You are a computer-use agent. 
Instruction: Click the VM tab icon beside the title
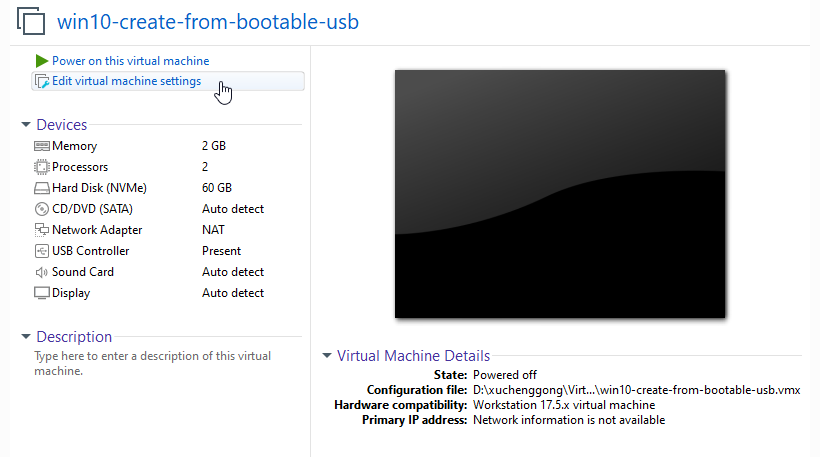(x=31, y=21)
